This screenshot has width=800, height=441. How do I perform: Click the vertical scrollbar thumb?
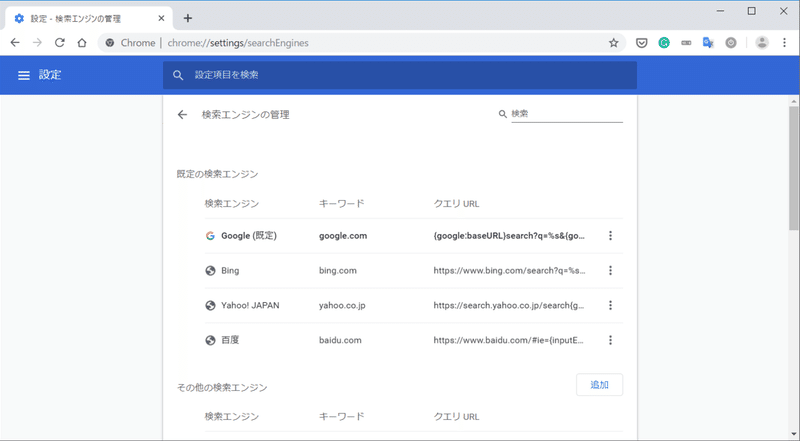(794, 168)
